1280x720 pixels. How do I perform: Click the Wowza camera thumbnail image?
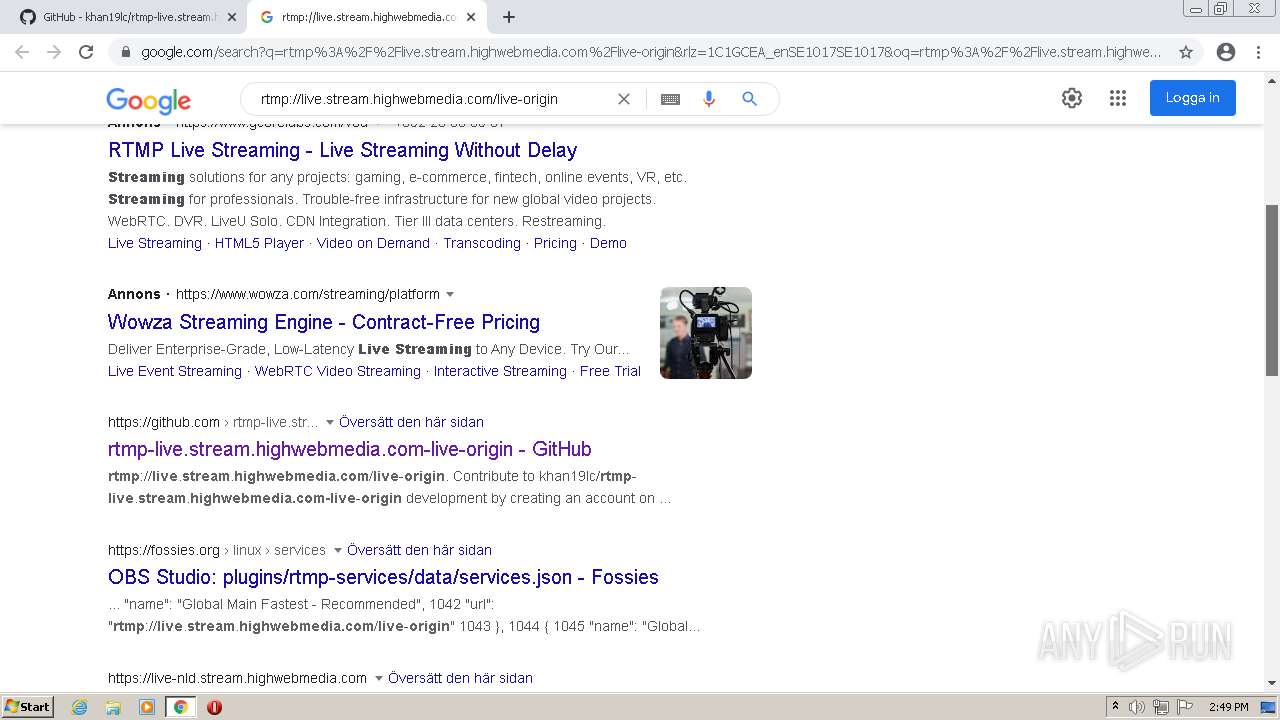[x=706, y=333]
